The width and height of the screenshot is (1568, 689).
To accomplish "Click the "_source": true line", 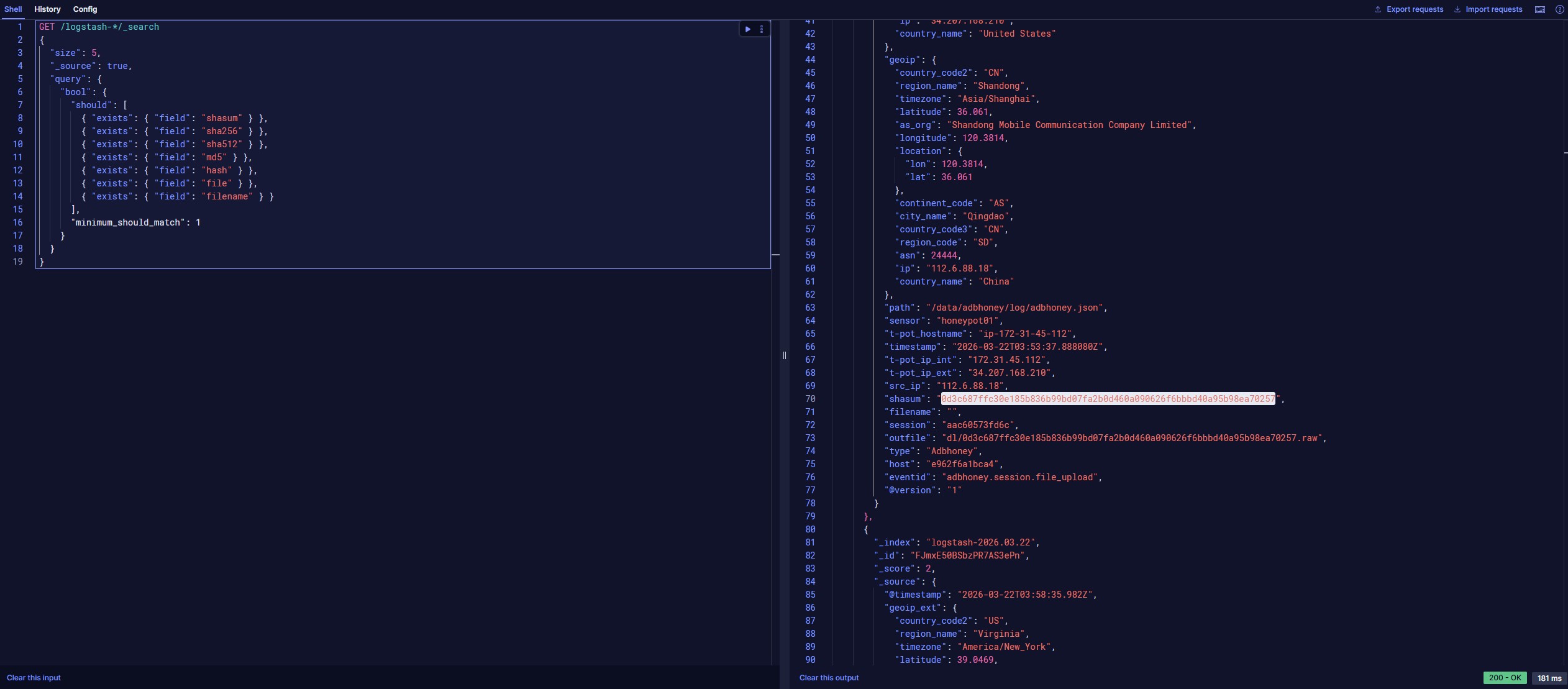I will pyautogui.click(x=91, y=66).
